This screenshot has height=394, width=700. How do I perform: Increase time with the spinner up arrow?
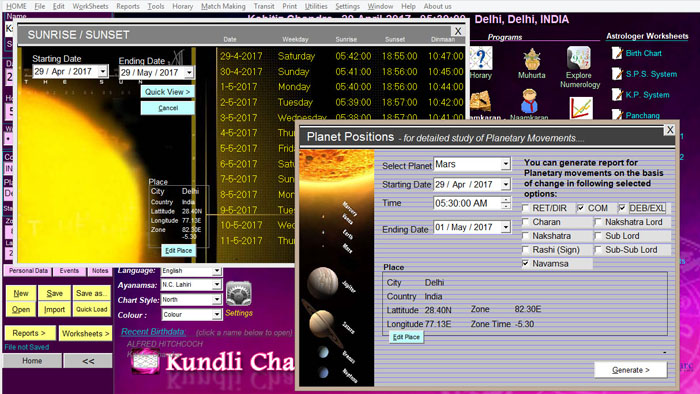tap(505, 200)
